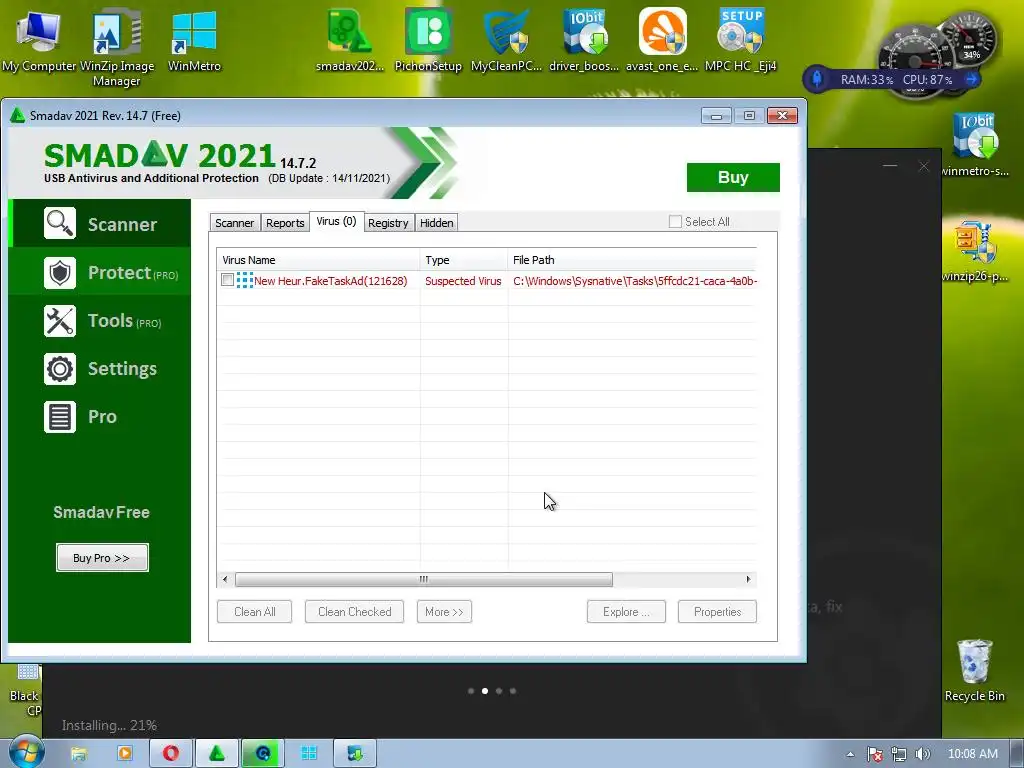Screen dimensions: 1024x768
Task: Click the Buy Pro >> button
Action: coord(102,558)
